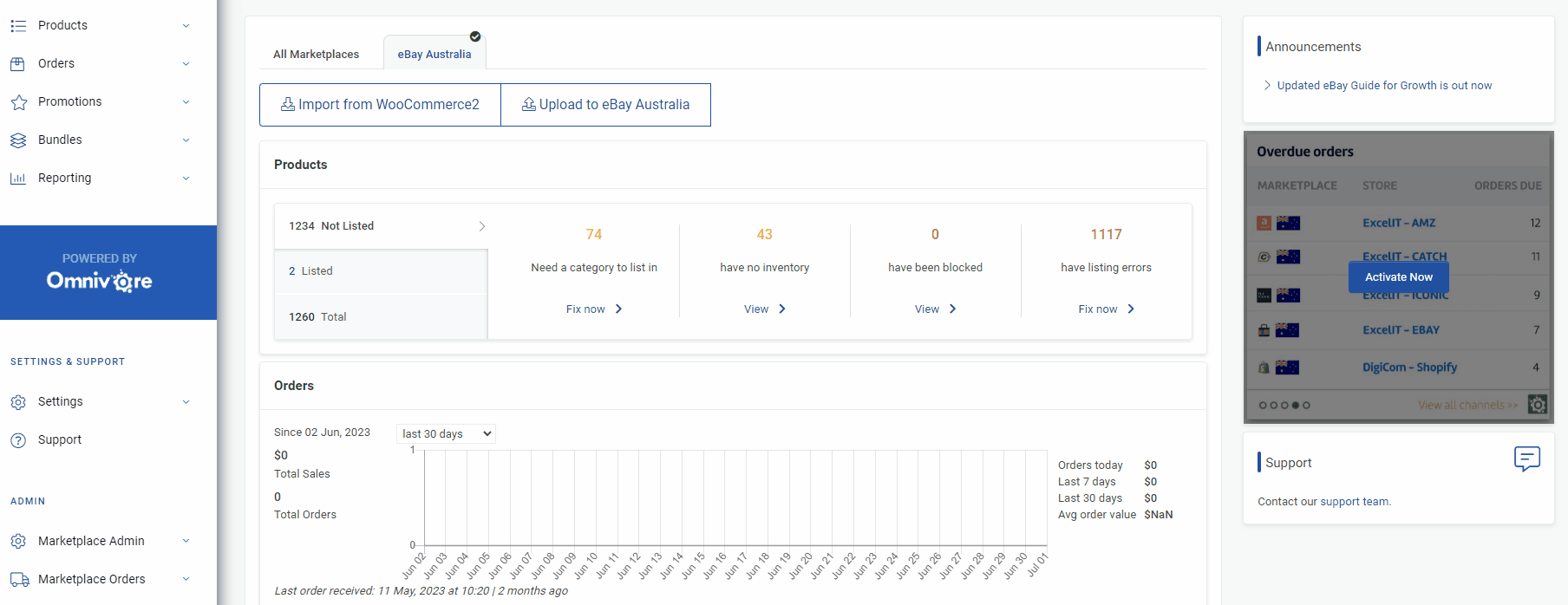Click the Activate Now button

1399,277
